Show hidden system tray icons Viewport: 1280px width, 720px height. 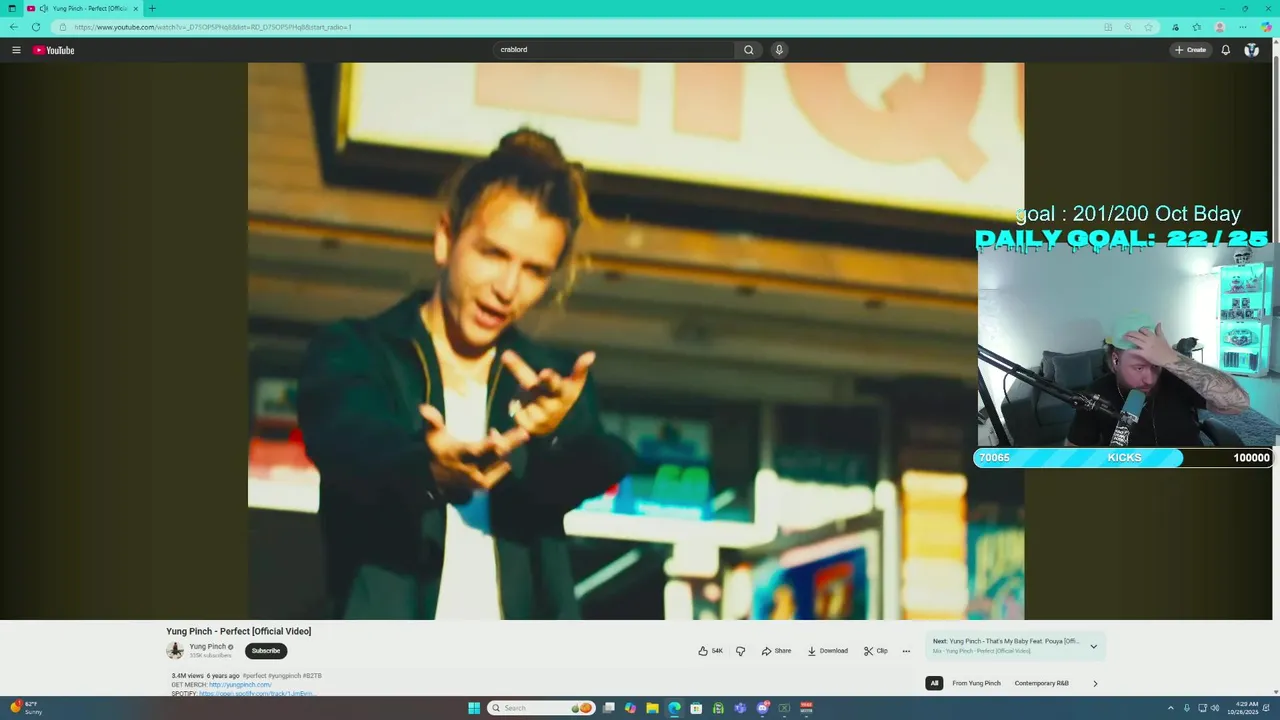tap(1170, 708)
